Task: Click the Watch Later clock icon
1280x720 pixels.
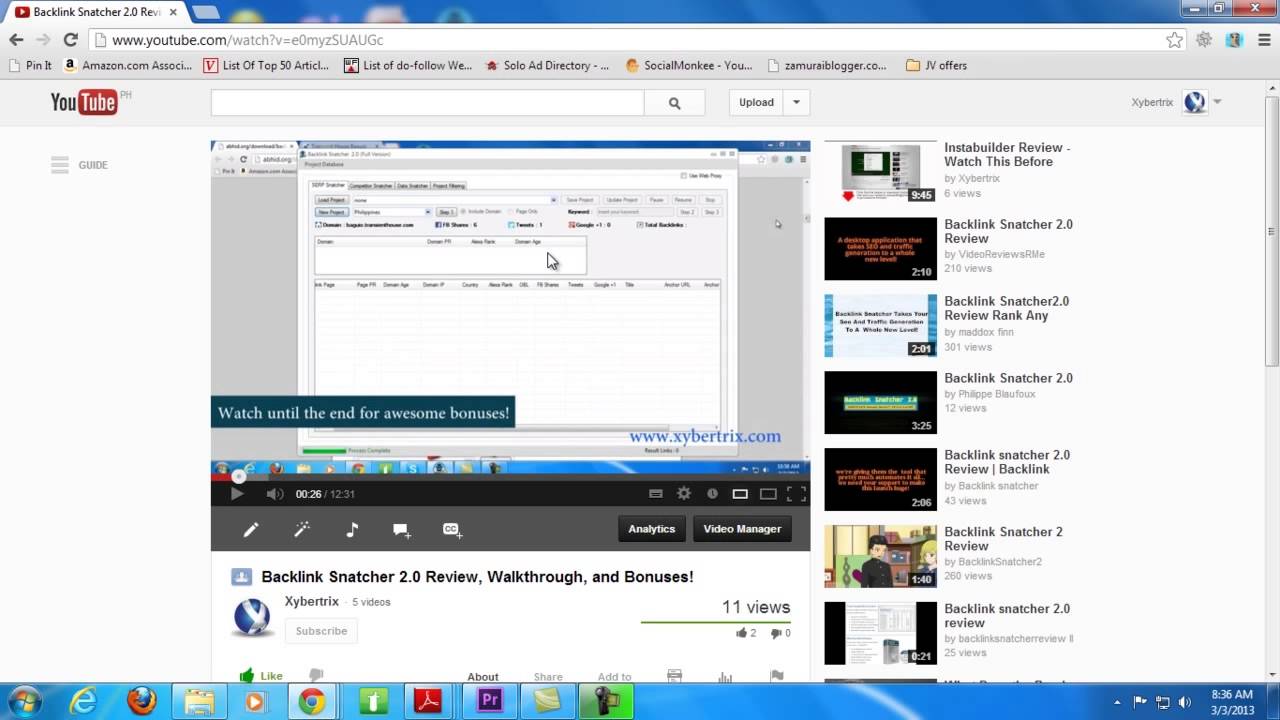Action: tap(712, 493)
